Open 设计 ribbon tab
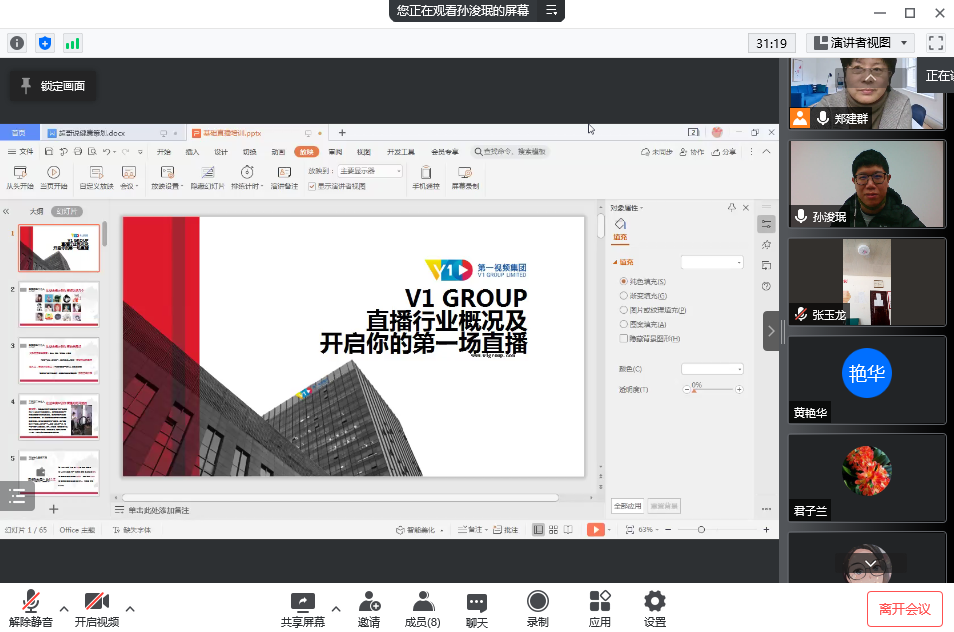Viewport: 954px width, 632px height. pyautogui.click(x=221, y=152)
